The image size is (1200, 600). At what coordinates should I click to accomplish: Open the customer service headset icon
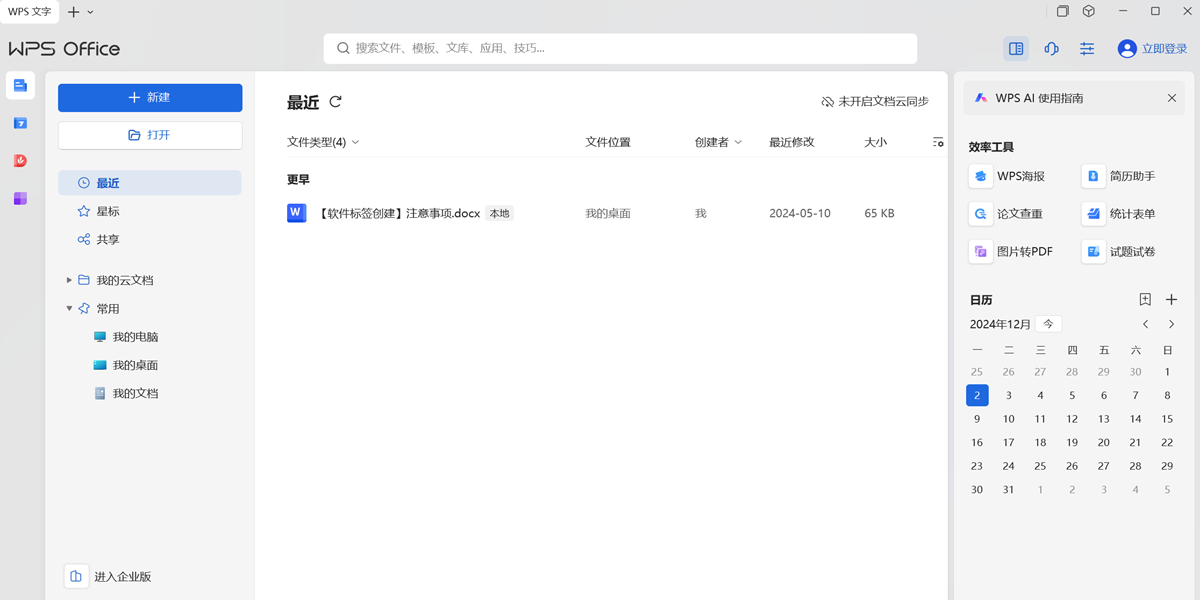(1051, 48)
